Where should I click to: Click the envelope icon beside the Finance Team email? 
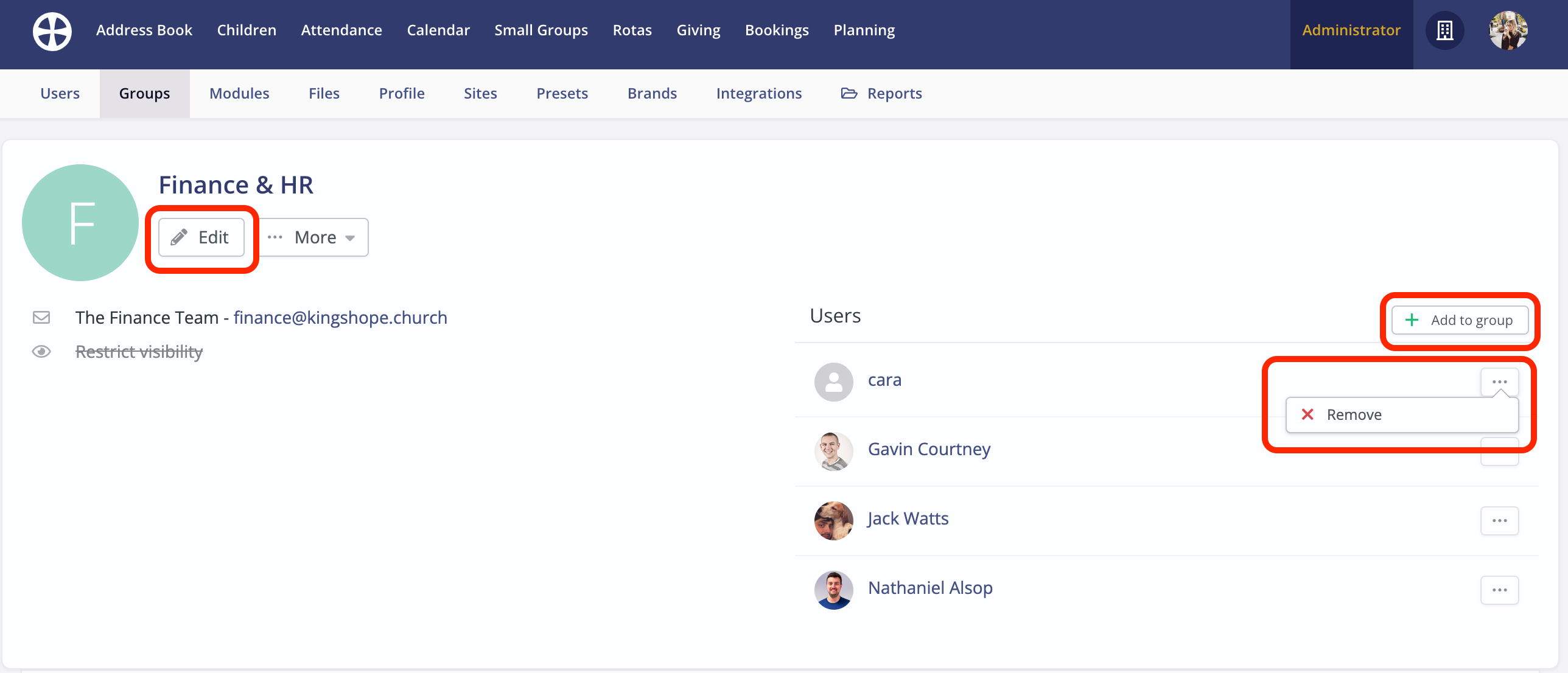(x=41, y=317)
